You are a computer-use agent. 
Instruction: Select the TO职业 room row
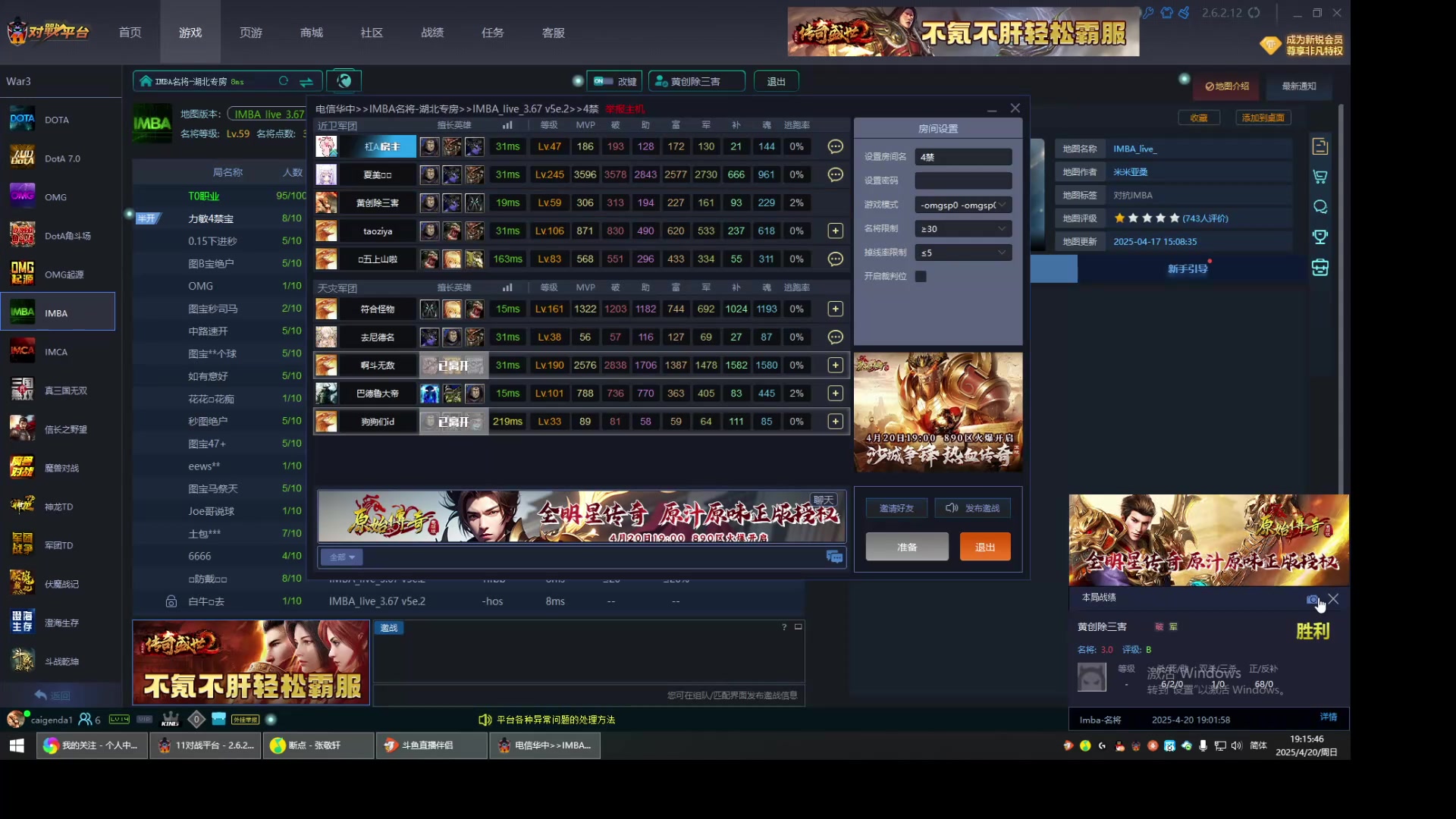[220, 196]
